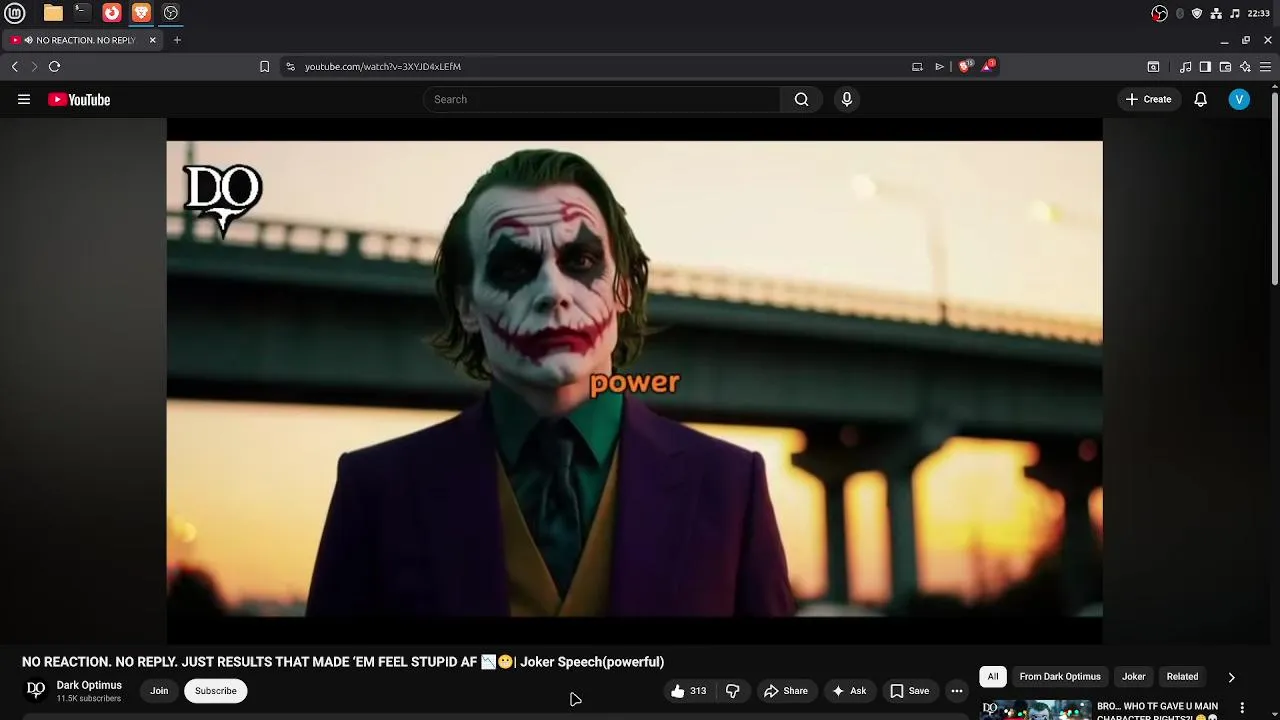
Task: Click the YouTube search magnifier button
Action: coord(801,99)
